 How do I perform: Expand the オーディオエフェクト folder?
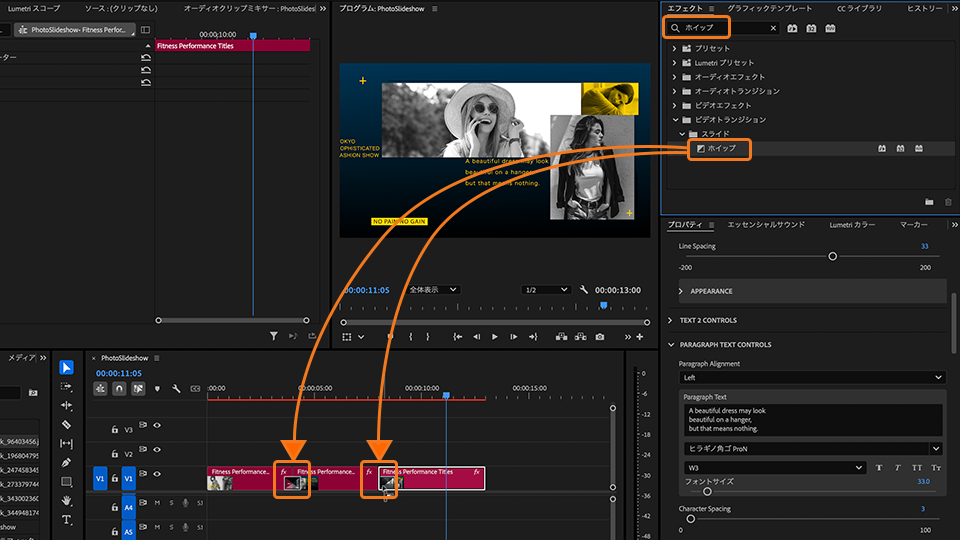tap(675, 77)
